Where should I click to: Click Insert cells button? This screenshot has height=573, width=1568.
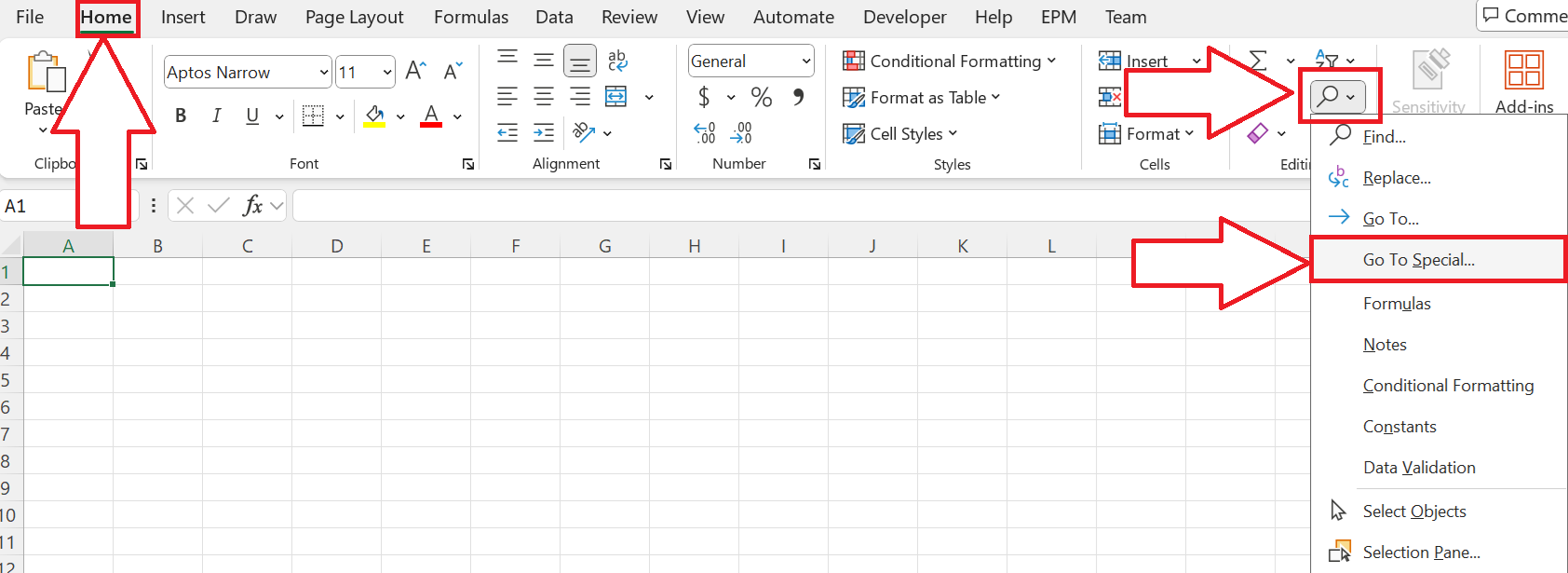(1133, 61)
